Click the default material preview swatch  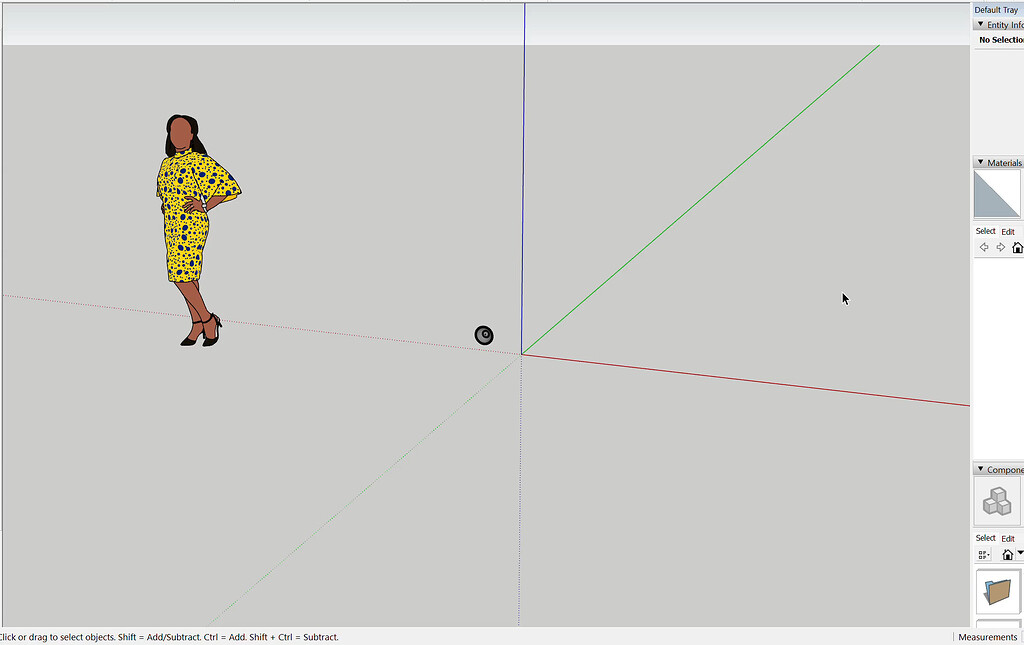tap(996, 192)
